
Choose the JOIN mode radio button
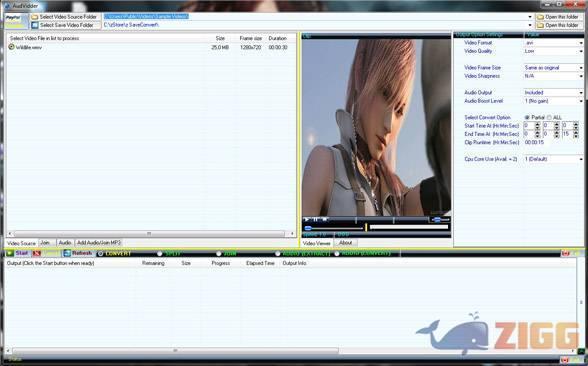(x=219, y=254)
